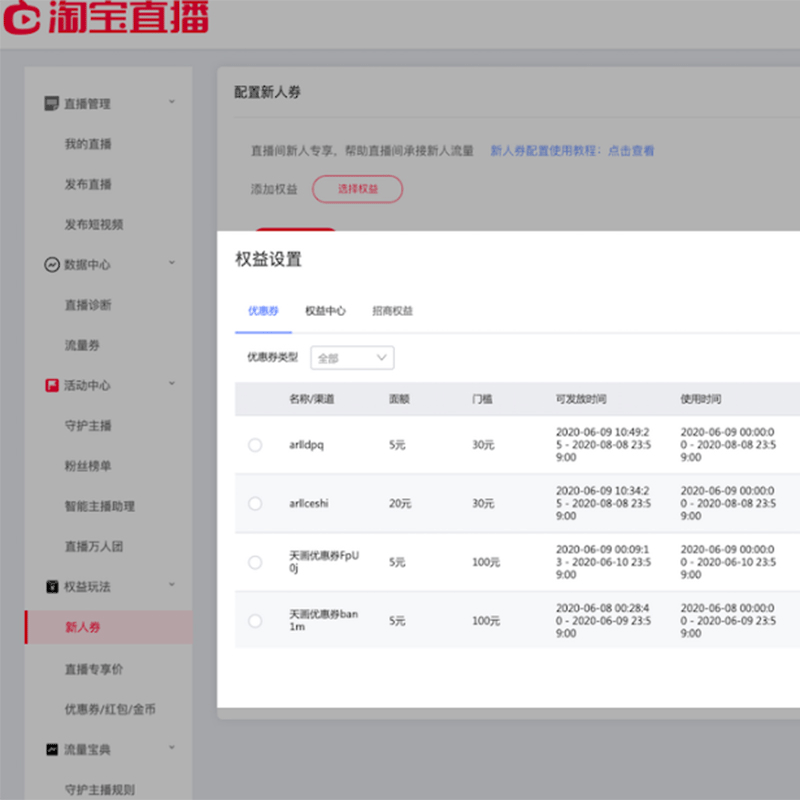This screenshot has height=800, width=800.
Task: Switch to the 招商权益 tab
Action: (392, 311)
